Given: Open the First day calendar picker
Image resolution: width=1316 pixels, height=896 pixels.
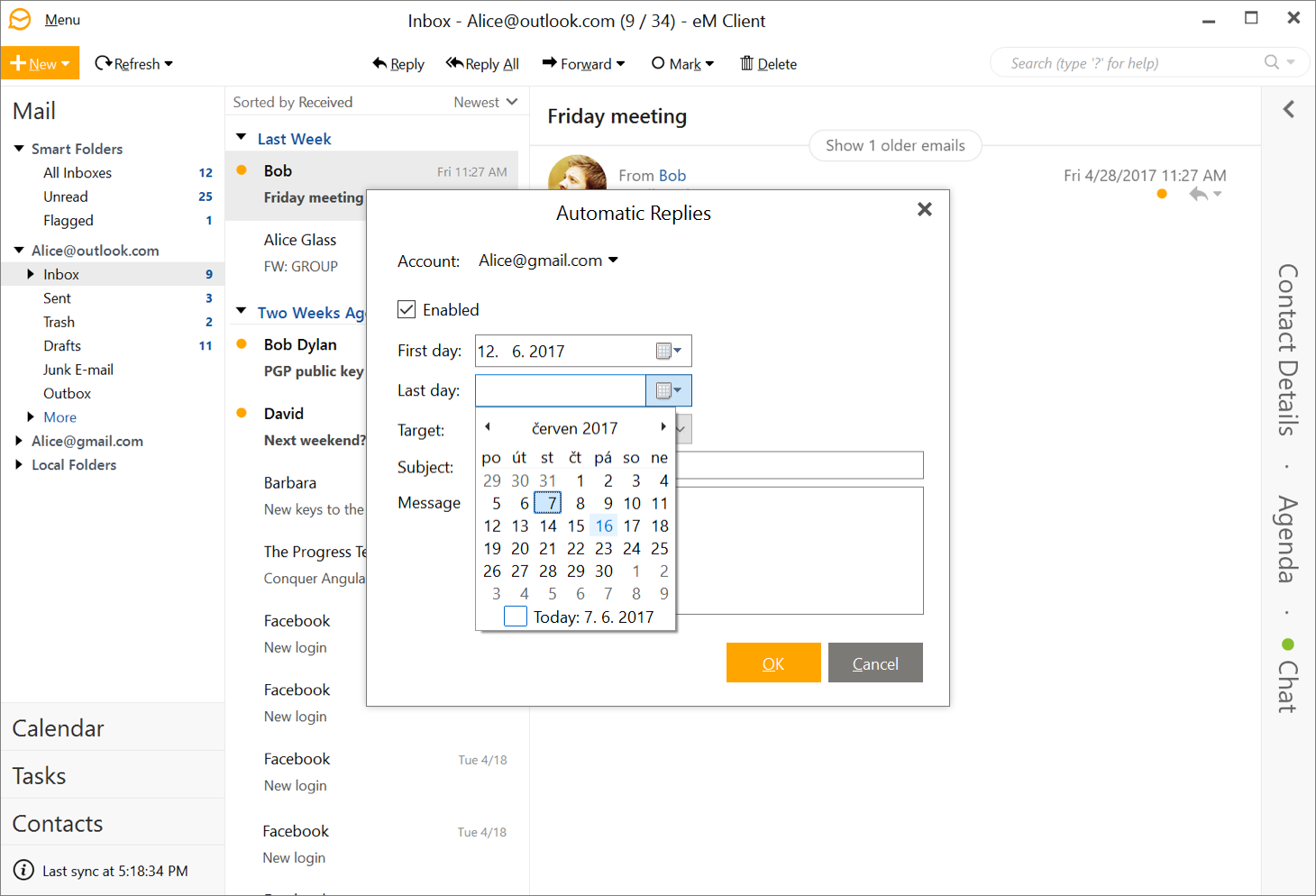Looking at the screenshot, I should (669, 351).
